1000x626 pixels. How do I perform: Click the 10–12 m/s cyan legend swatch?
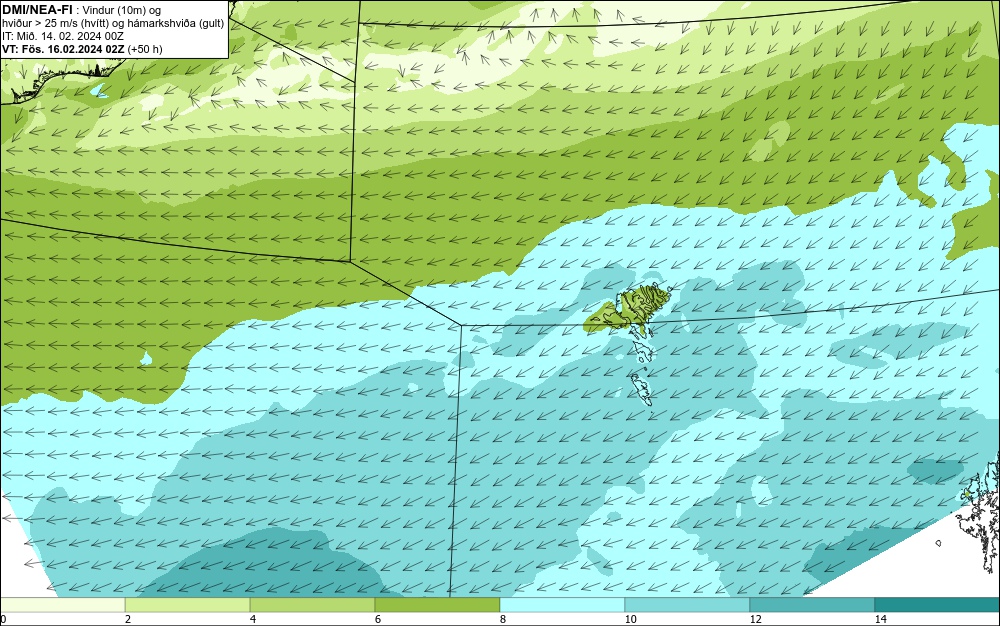[x=688, y=605]
